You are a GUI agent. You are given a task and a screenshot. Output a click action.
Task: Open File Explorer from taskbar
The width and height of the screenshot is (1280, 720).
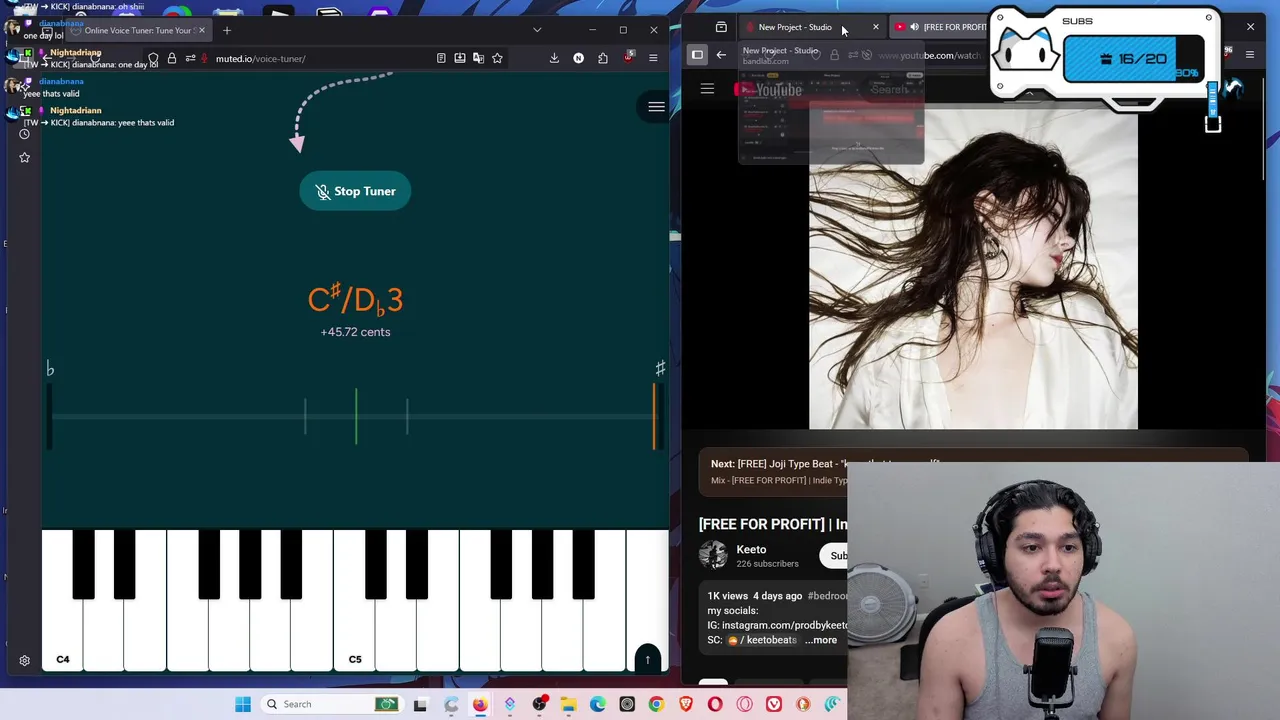click(568, 704)
